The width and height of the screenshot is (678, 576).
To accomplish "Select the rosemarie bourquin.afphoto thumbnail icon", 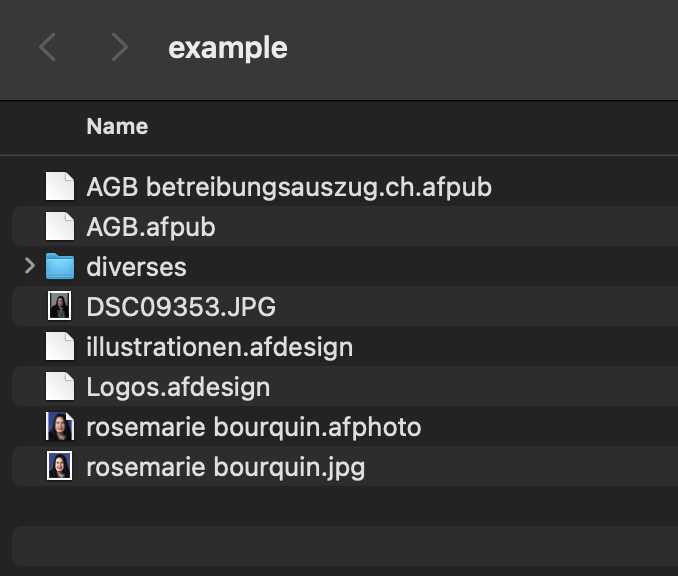I will (x=60, y=426).
